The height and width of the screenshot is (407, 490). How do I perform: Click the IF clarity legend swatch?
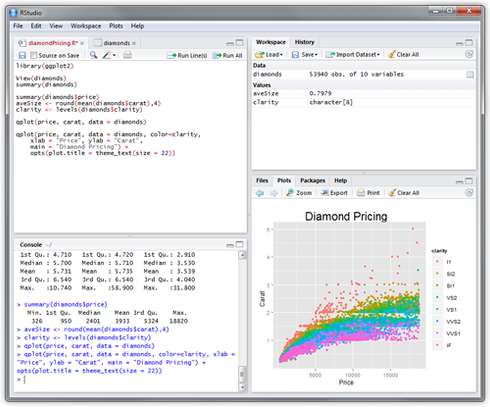coord(437,345)
